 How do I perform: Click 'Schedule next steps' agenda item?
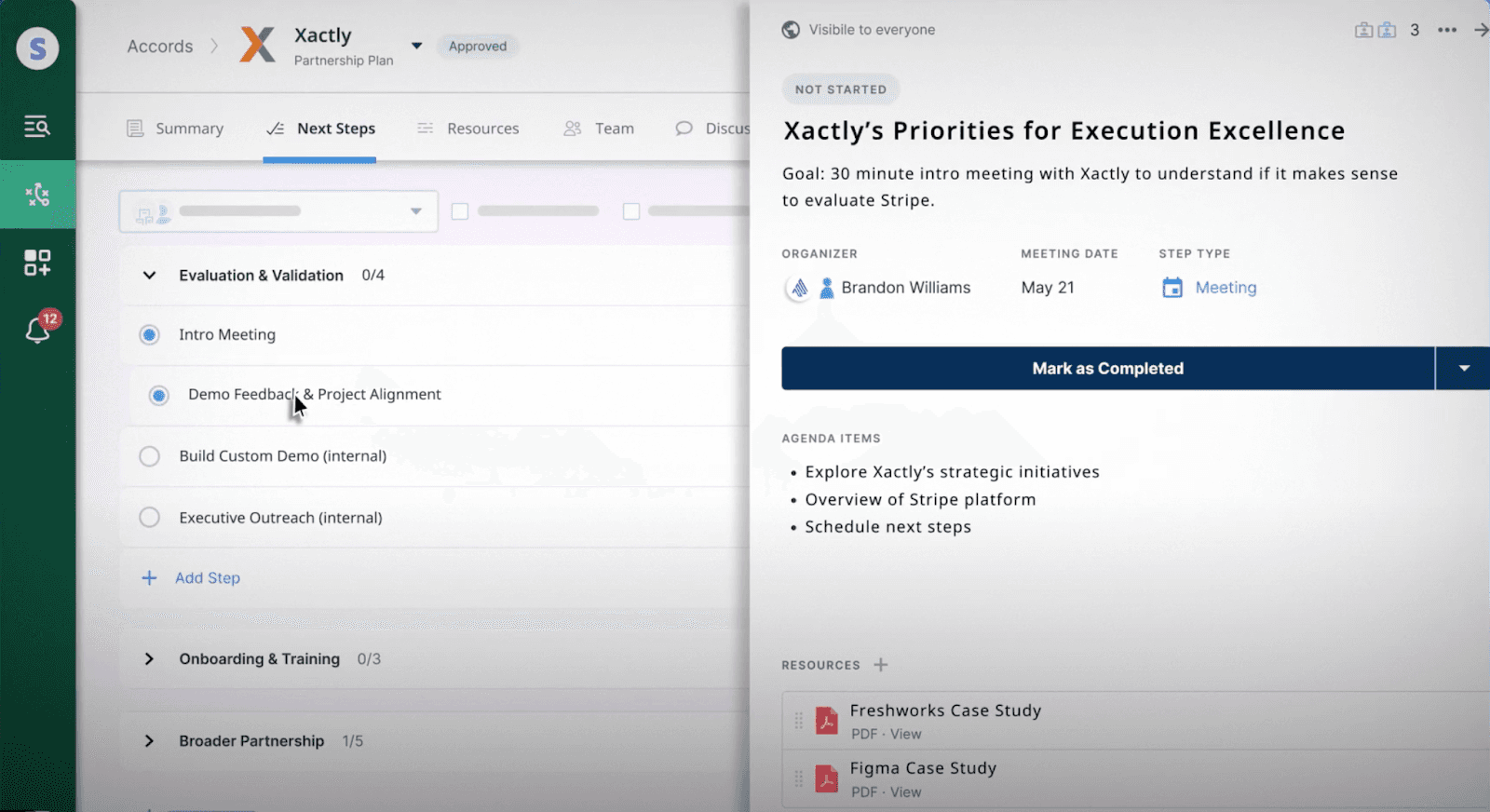[x=887, y=527]
